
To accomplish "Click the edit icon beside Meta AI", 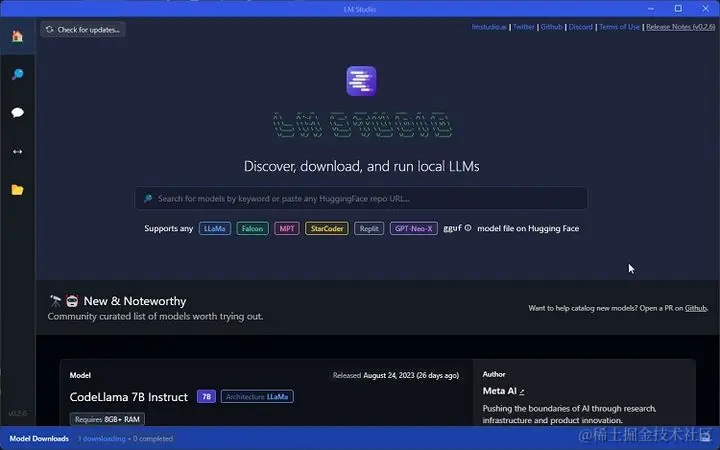I will click(522, 392).
